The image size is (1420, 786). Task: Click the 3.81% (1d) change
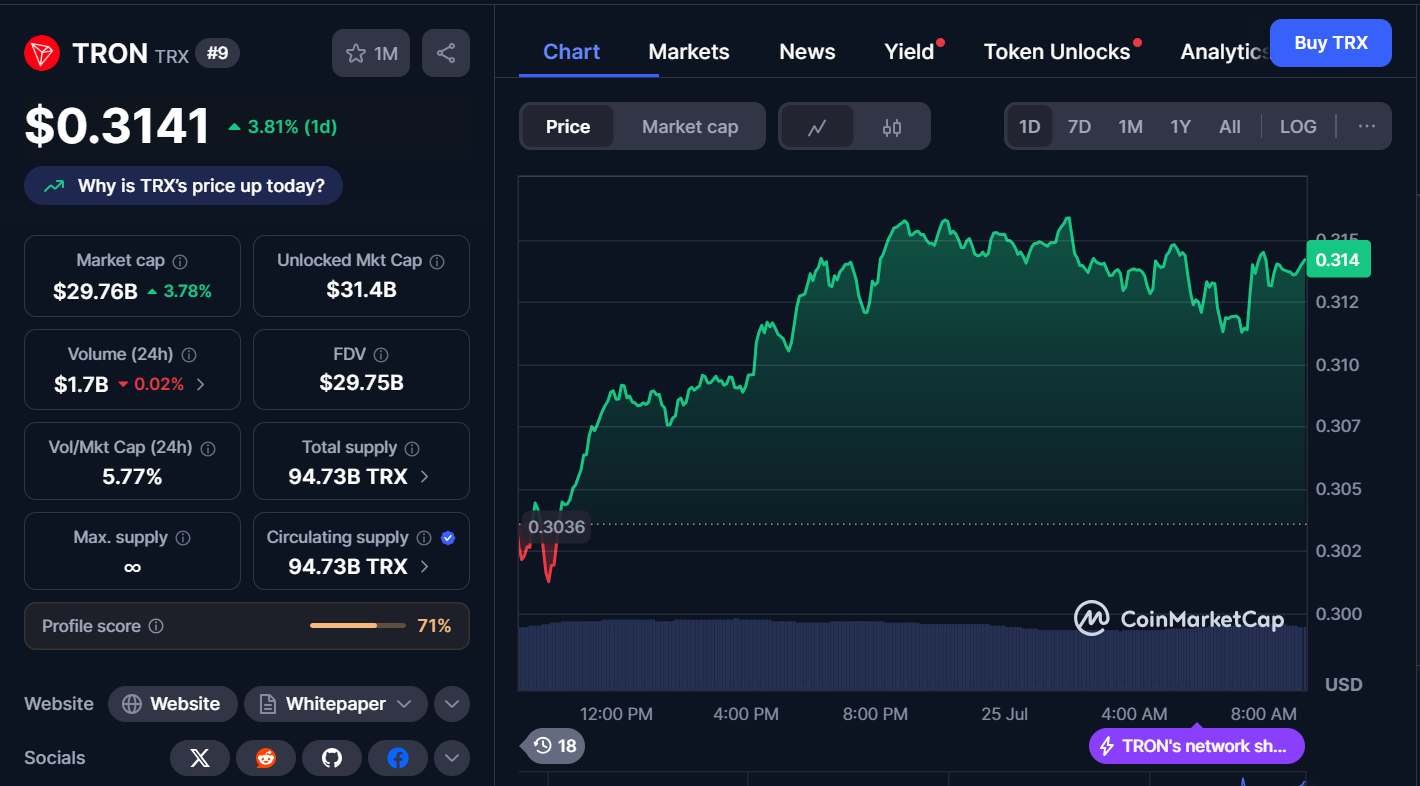click(283, 127)
